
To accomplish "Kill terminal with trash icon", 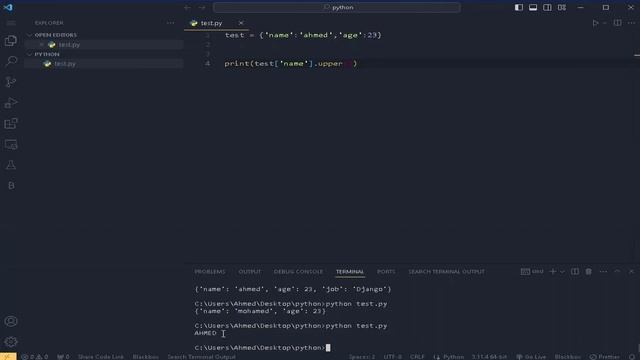I will click(x=589, y=271).
